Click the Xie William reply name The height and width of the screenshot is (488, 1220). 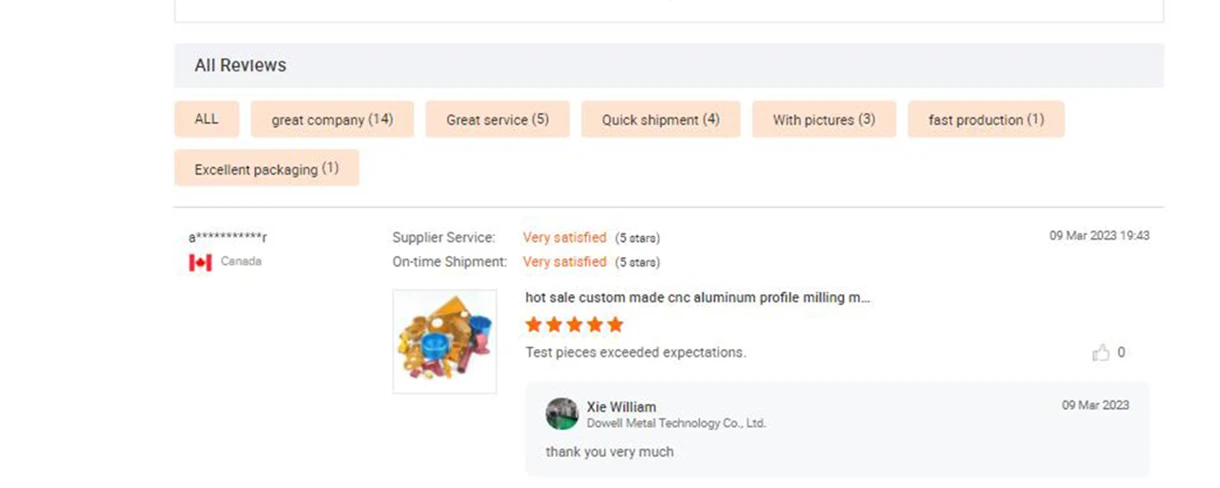621,407
